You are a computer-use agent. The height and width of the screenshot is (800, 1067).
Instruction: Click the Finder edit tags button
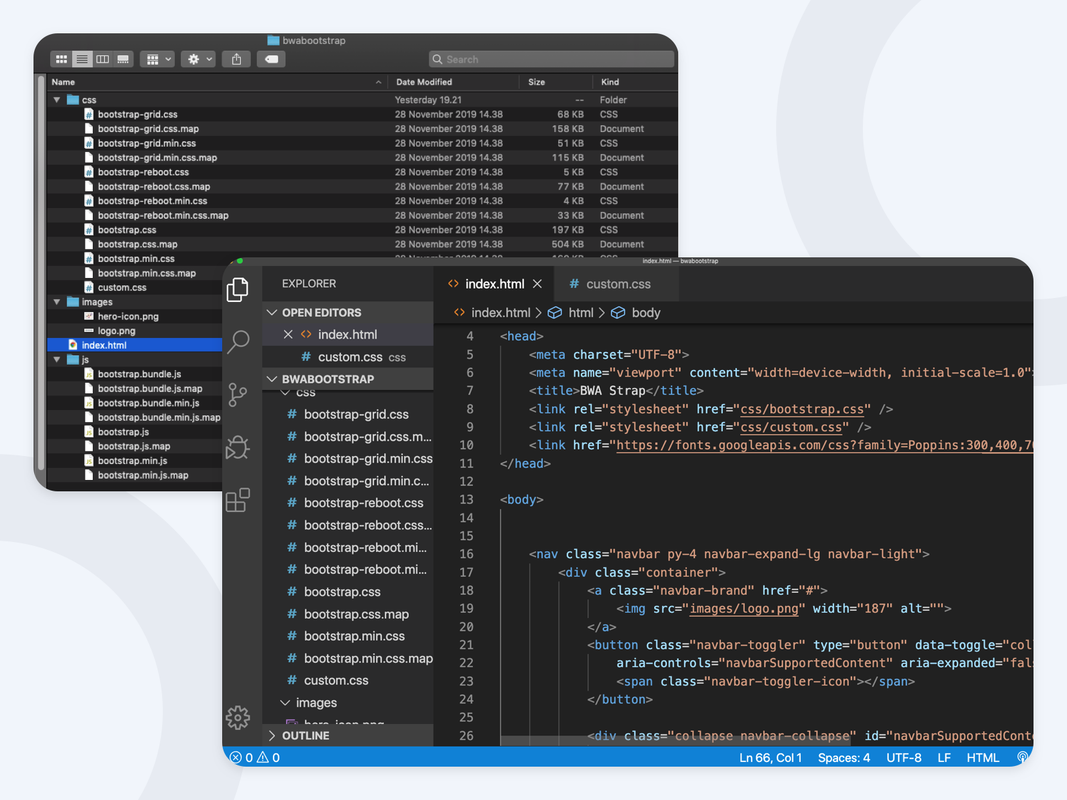coord(271,59)
